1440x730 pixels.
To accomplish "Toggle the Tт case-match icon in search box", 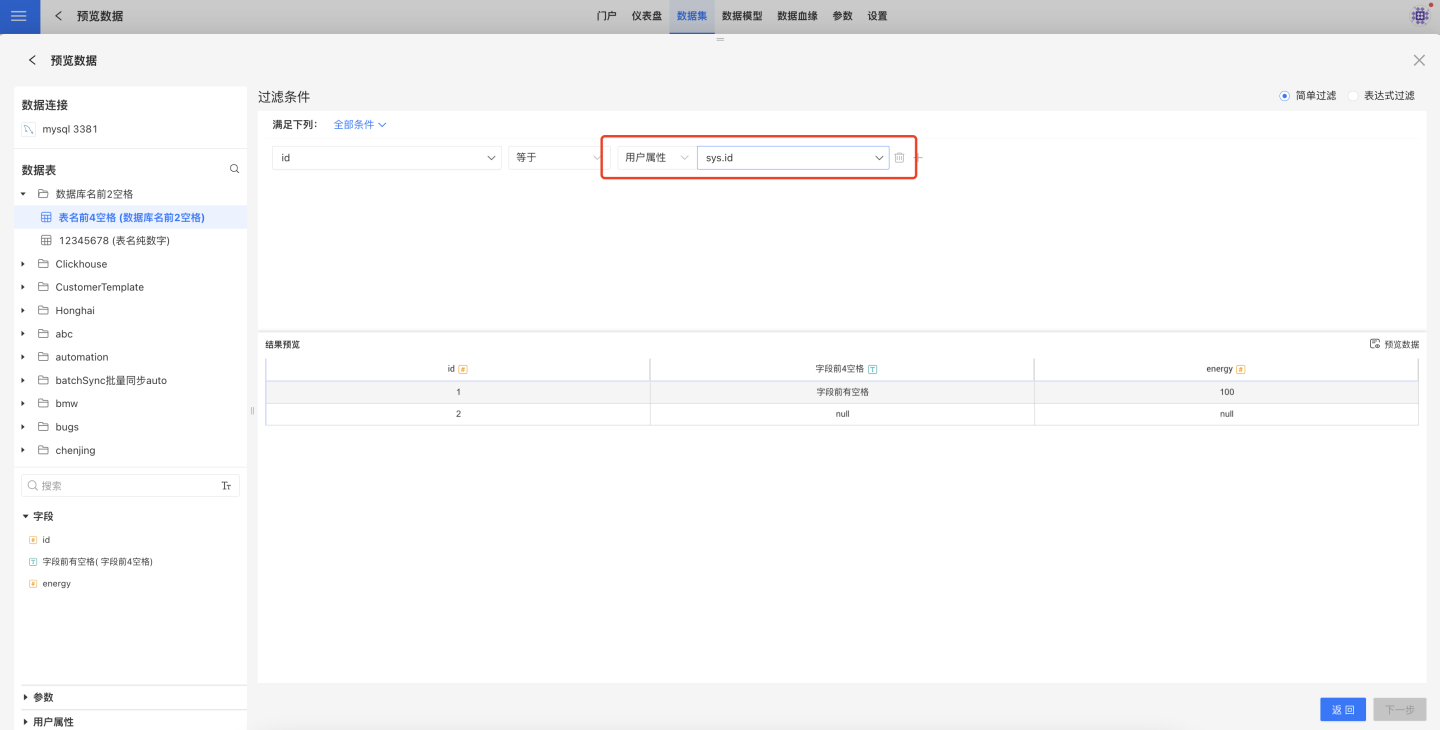I will pyautogui.click(x=226, y=486).
